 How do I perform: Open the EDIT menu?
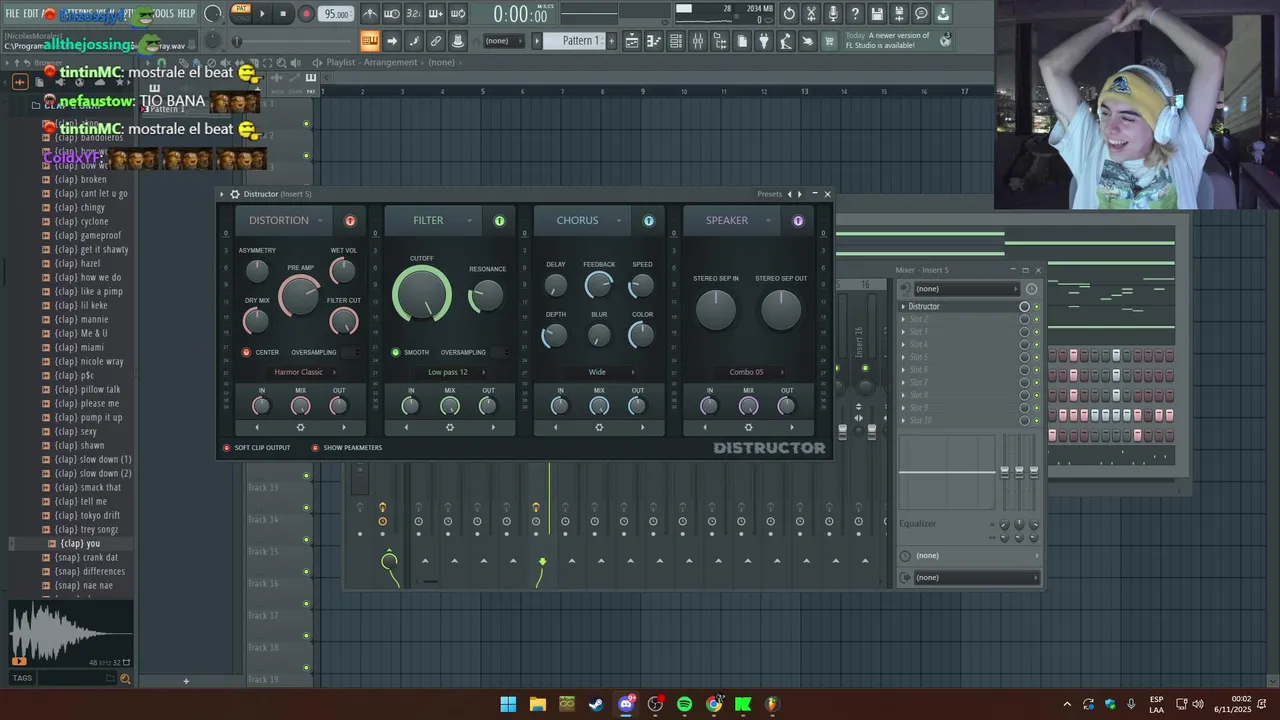(30, 14)
